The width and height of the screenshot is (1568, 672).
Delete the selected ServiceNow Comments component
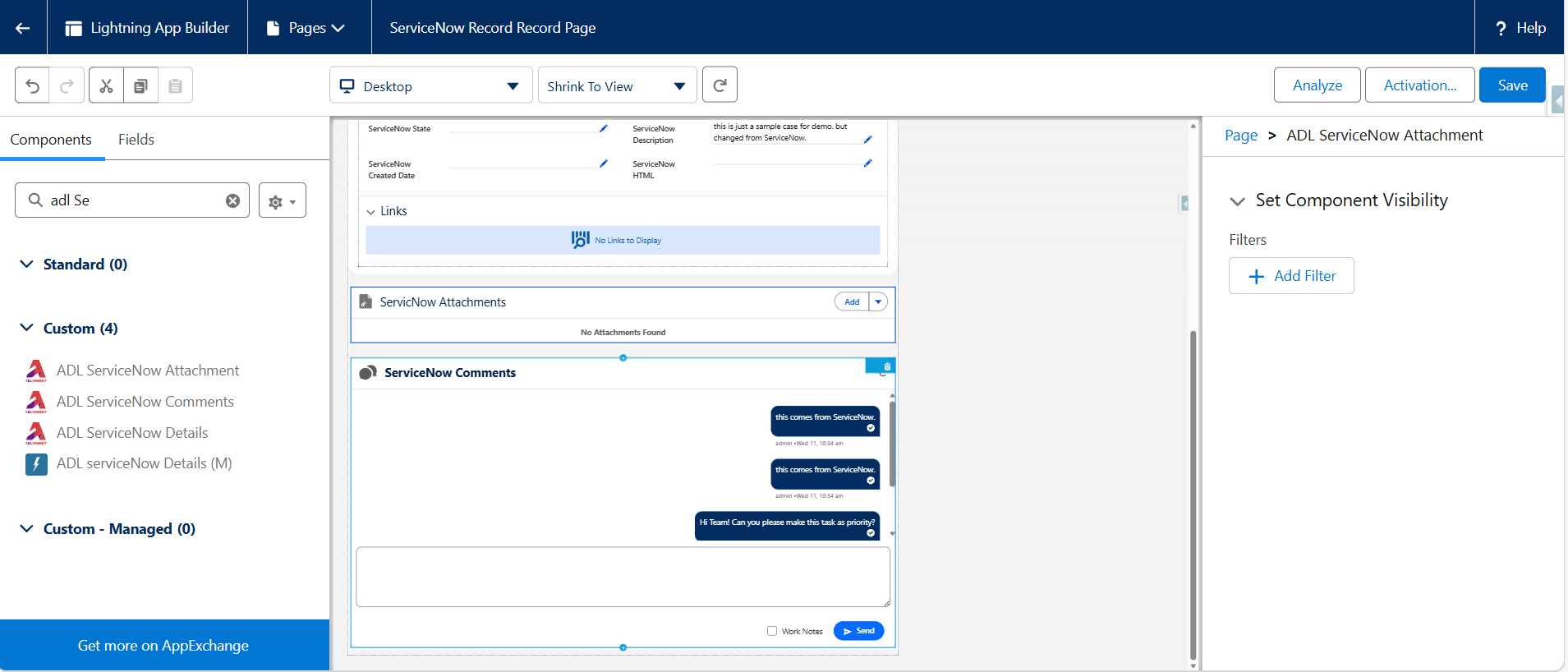tap(887, 366)
